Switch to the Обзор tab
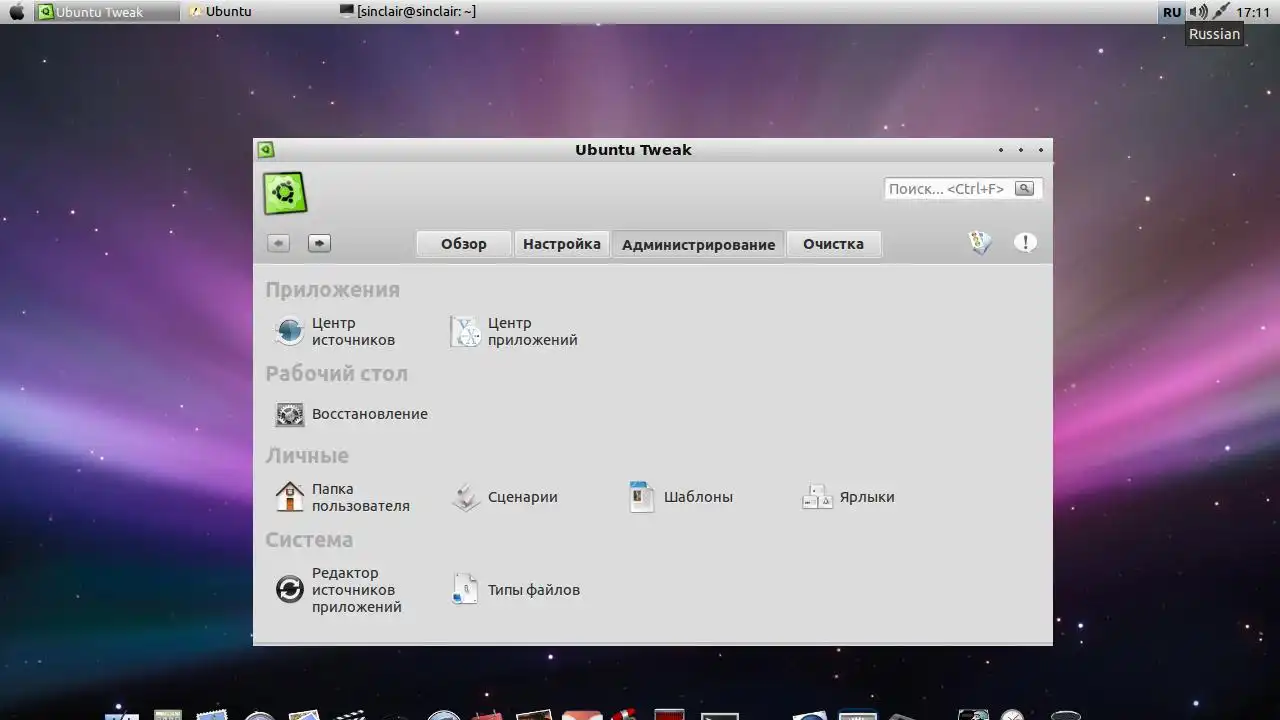This screenshot has width=1280, height=720. coord(464,244)
